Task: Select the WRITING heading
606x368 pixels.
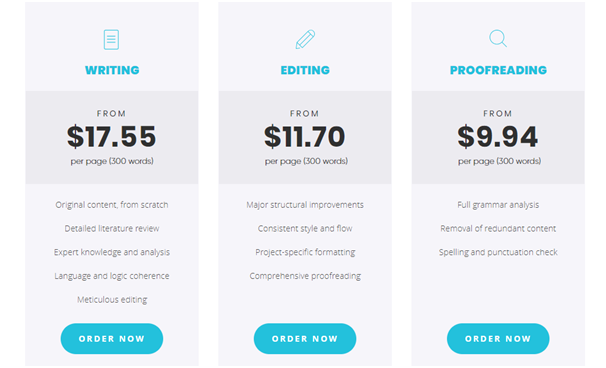Action: (x=112, y=70)
